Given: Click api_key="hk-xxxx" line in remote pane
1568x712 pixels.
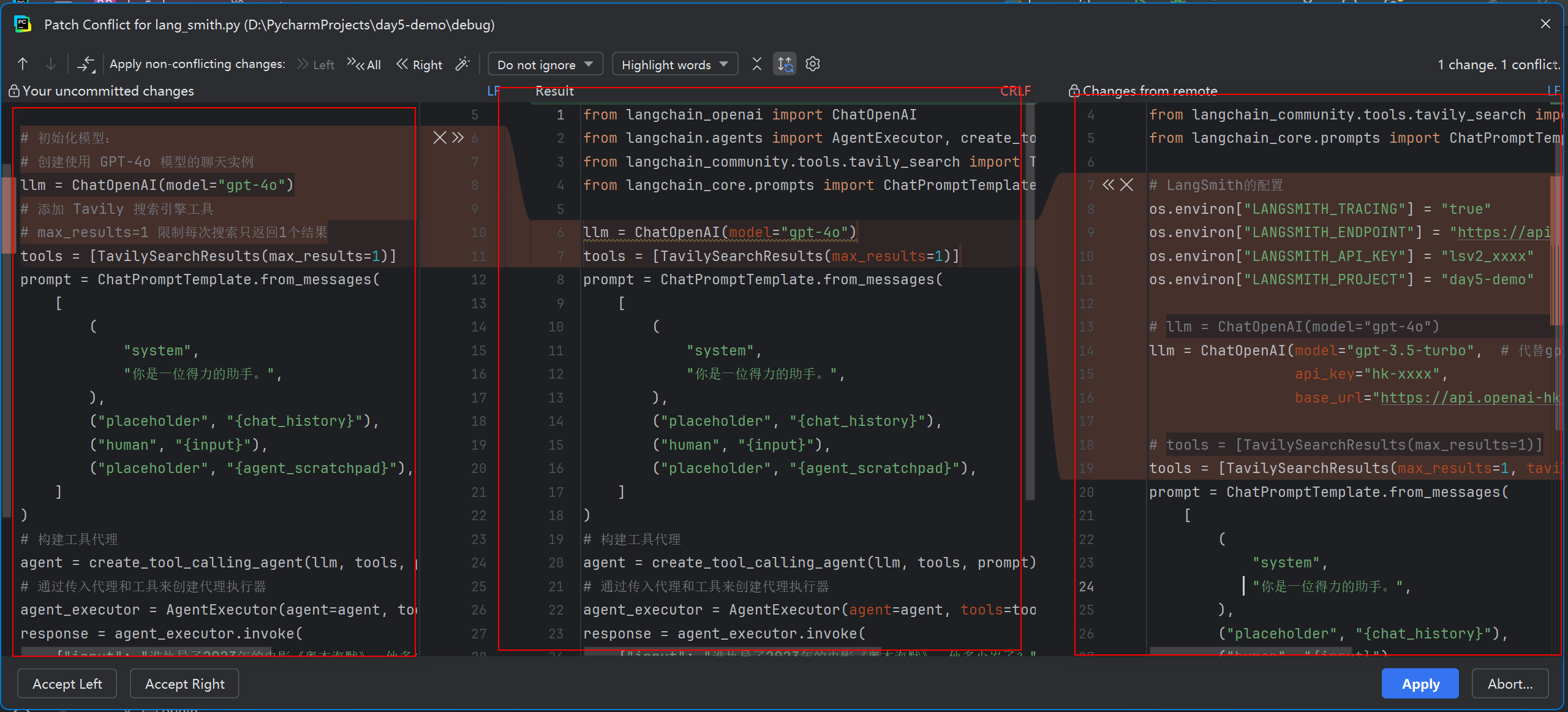Looking at the screenshot, I should (1371, 374).
